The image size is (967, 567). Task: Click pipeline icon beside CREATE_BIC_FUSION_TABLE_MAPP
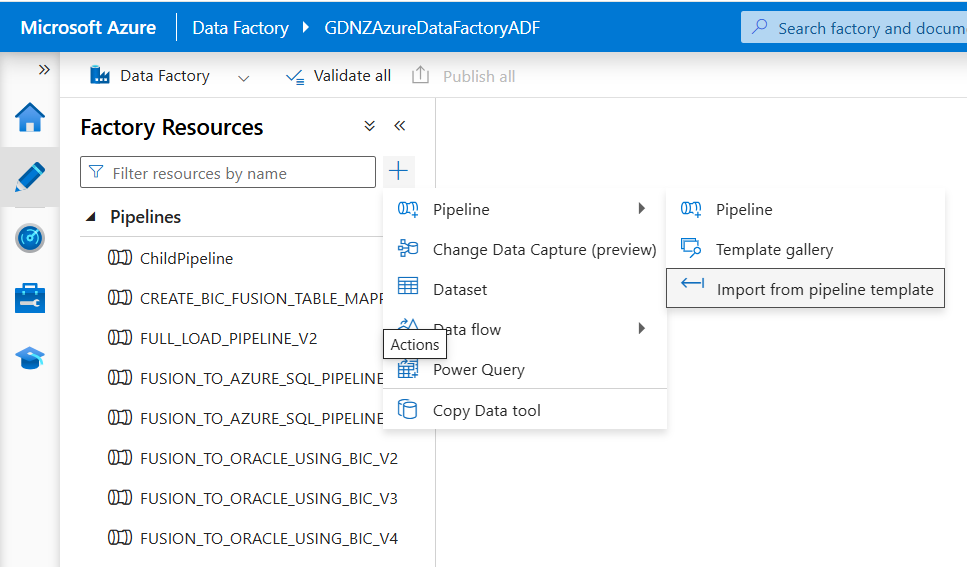pyautogui.click(x=120, y=298)
